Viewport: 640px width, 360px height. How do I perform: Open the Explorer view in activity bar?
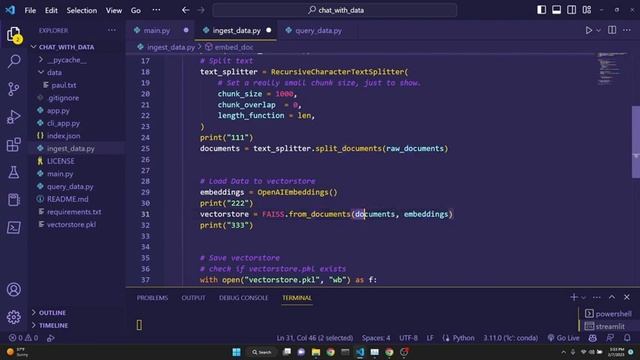tap(14, 34)
